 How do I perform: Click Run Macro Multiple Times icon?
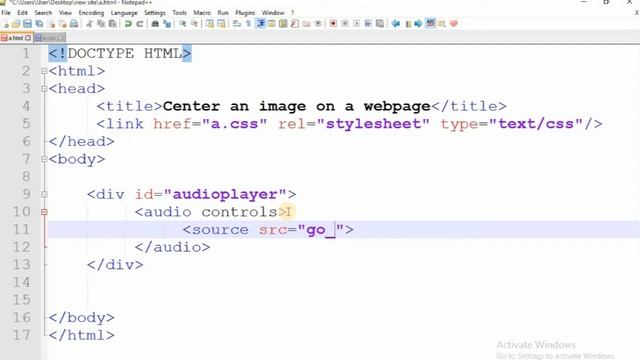(368, 24)
